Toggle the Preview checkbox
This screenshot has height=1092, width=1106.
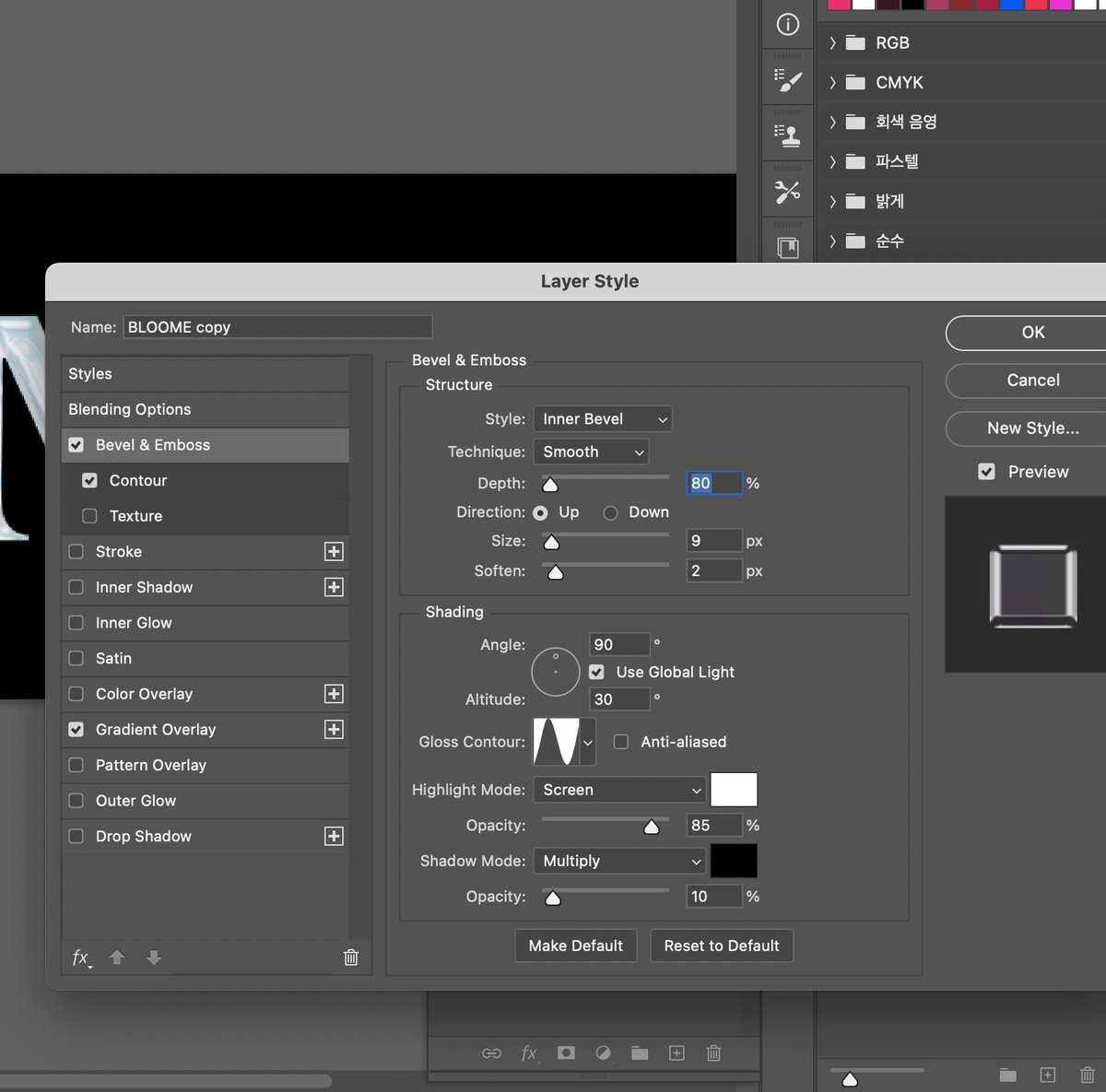[986, 472]
